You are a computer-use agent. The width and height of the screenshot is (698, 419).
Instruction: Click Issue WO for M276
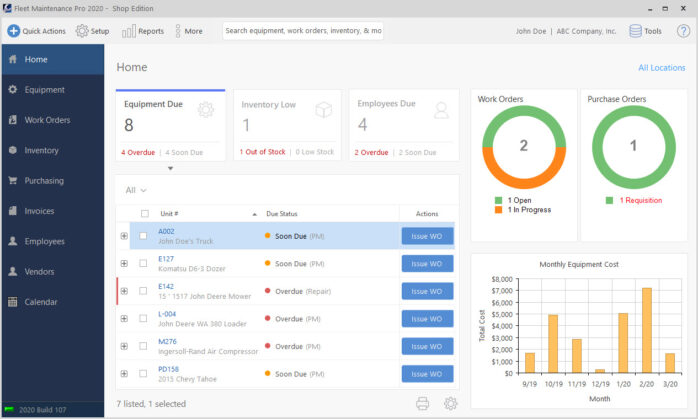click(426, 346)
